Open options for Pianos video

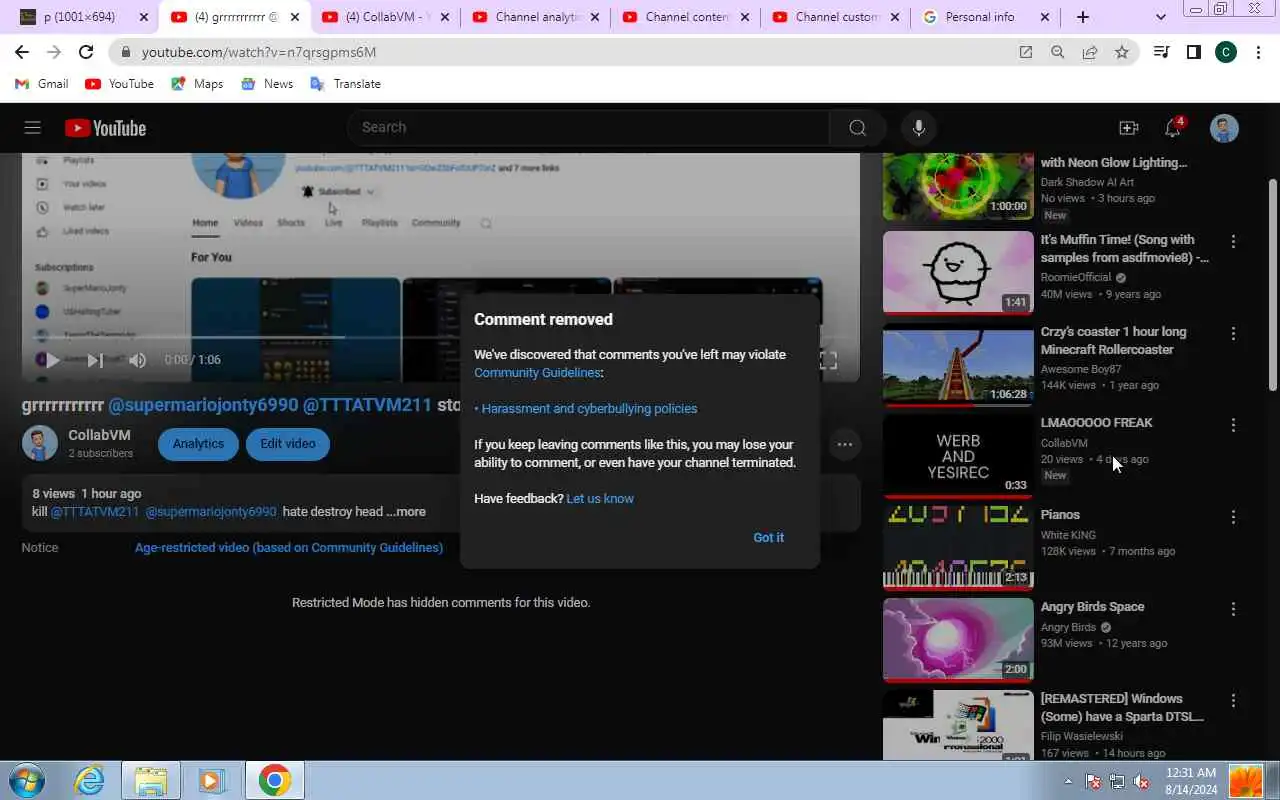[x=1233, y=517]
